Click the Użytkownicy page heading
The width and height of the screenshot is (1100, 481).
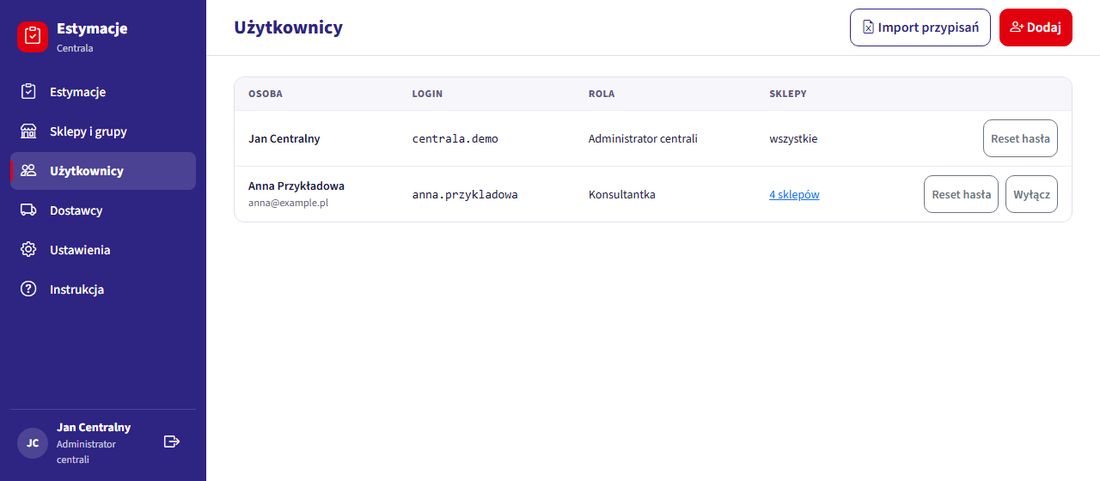[288, 27]
